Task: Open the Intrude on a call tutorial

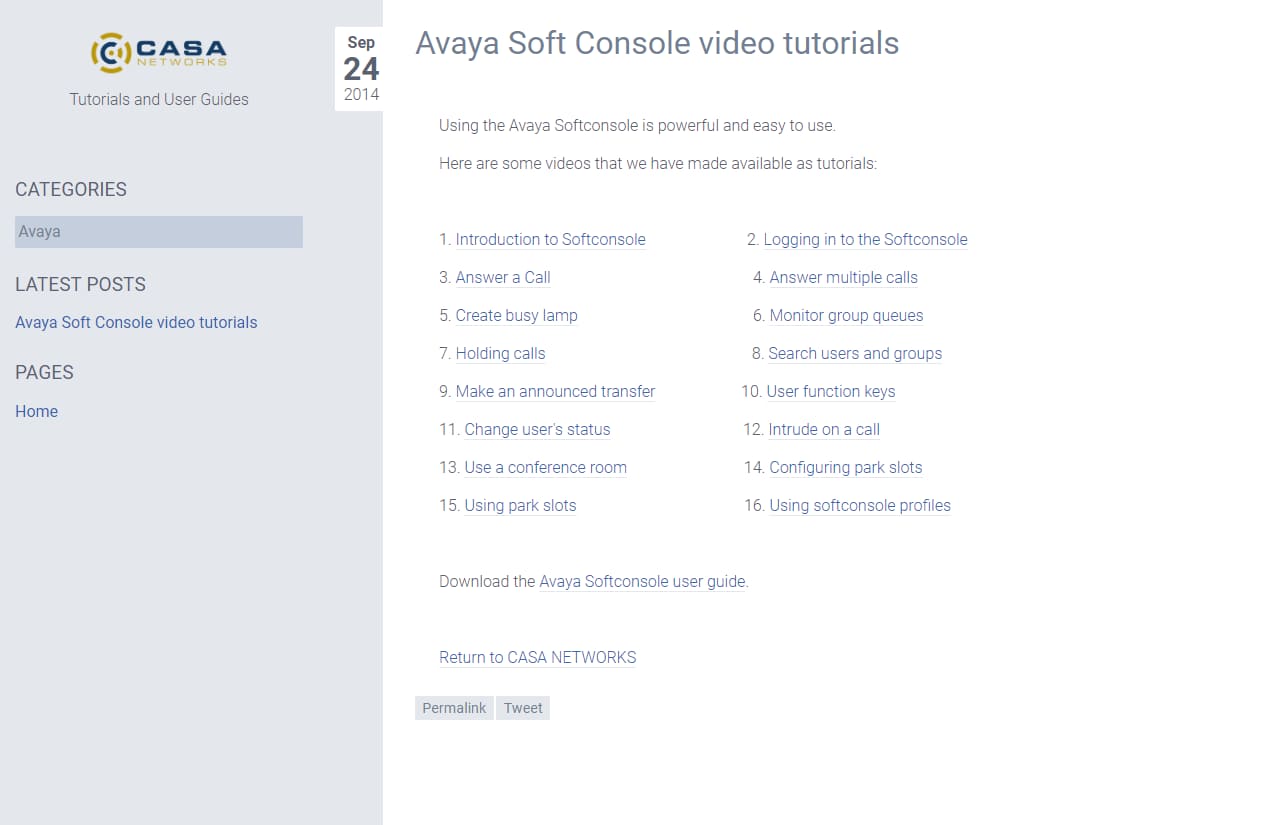Action: point(824,430)
